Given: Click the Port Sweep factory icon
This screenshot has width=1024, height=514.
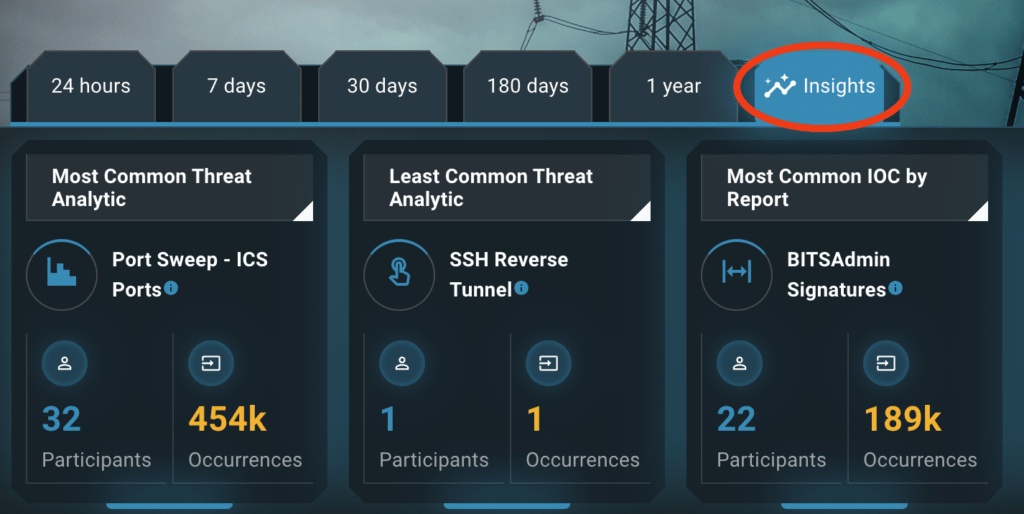Looking at the screenshot, I should (x=61, y=274).
